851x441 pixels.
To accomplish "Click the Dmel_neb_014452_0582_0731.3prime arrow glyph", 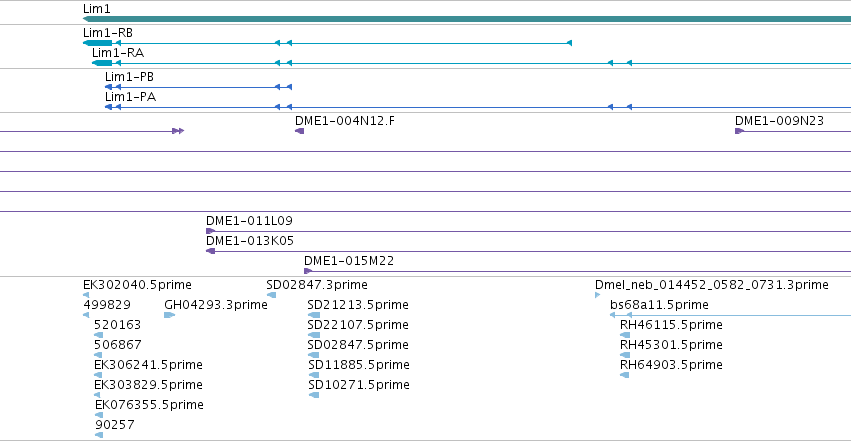I will point(598,295).
